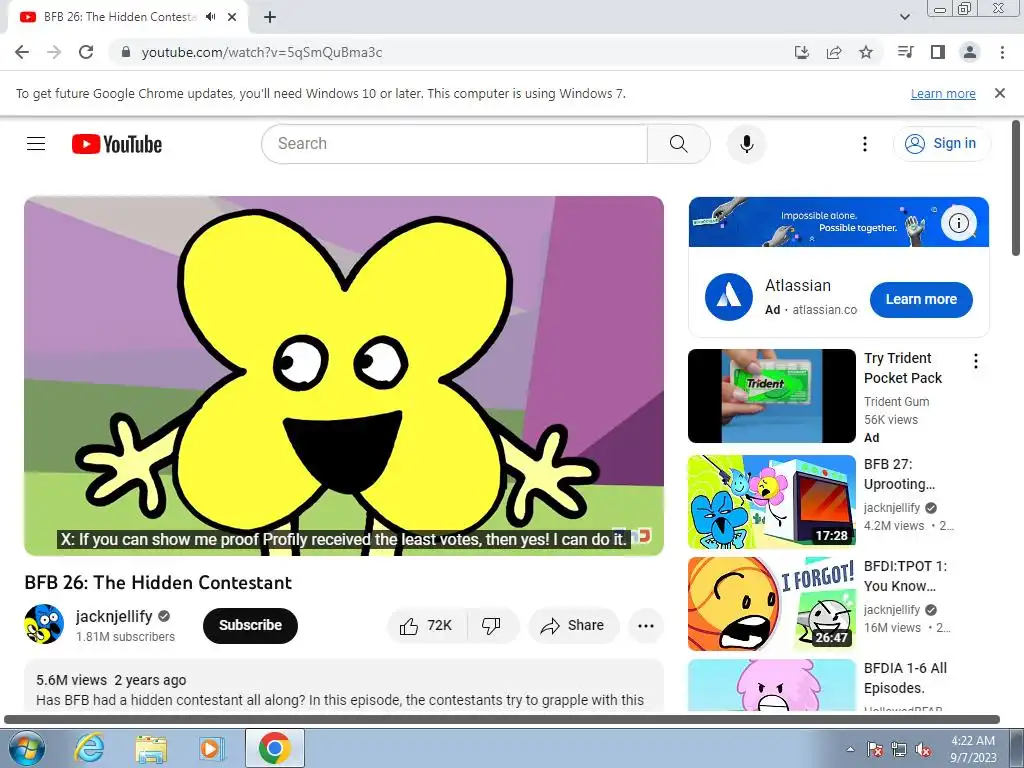1024x768 pixels.
Task: Open more actions ellipsis below video
Action: (x=646, y=626)
